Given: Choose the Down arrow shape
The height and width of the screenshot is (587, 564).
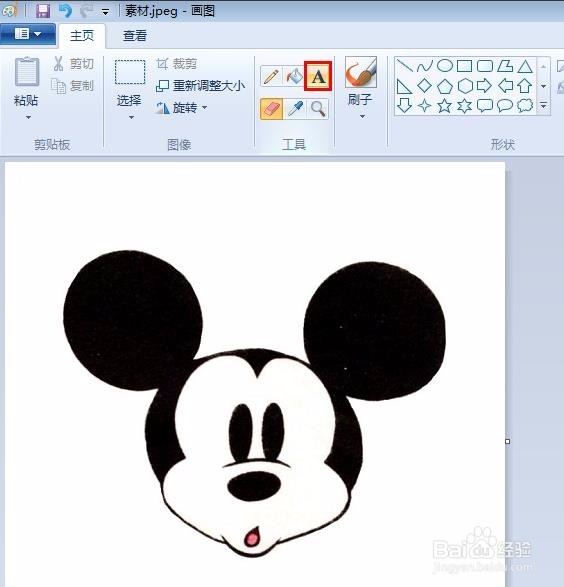Looking at the screenshot, I should click(404, 106).
